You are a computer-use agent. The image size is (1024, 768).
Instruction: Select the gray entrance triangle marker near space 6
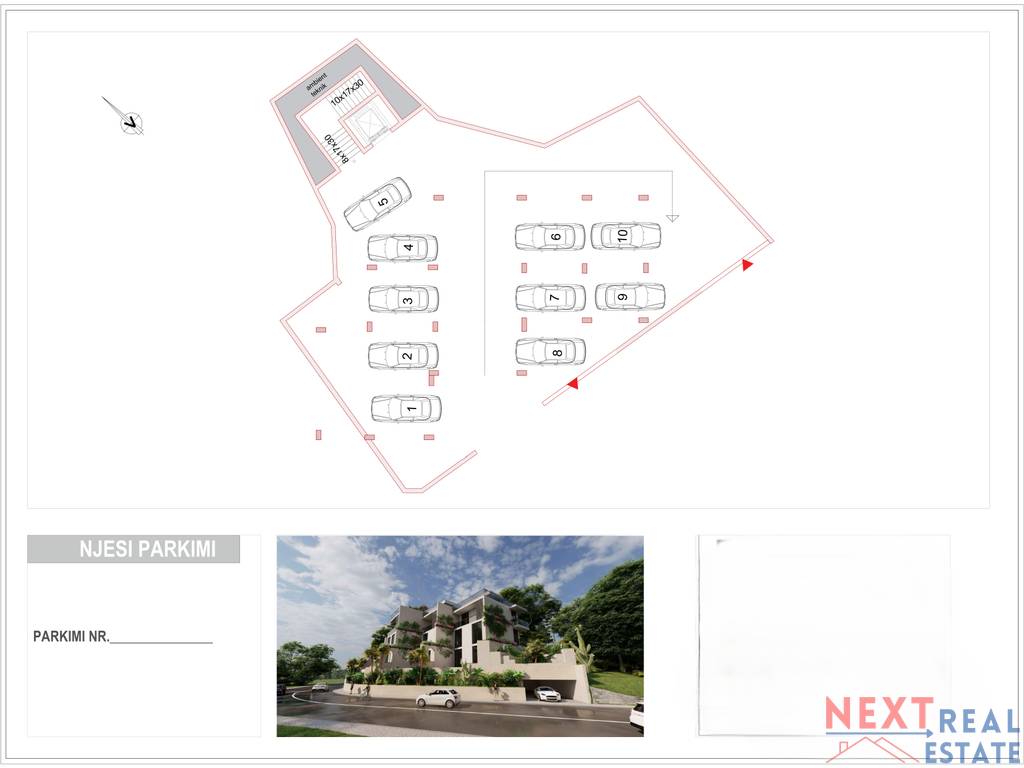tap(673, 216)
